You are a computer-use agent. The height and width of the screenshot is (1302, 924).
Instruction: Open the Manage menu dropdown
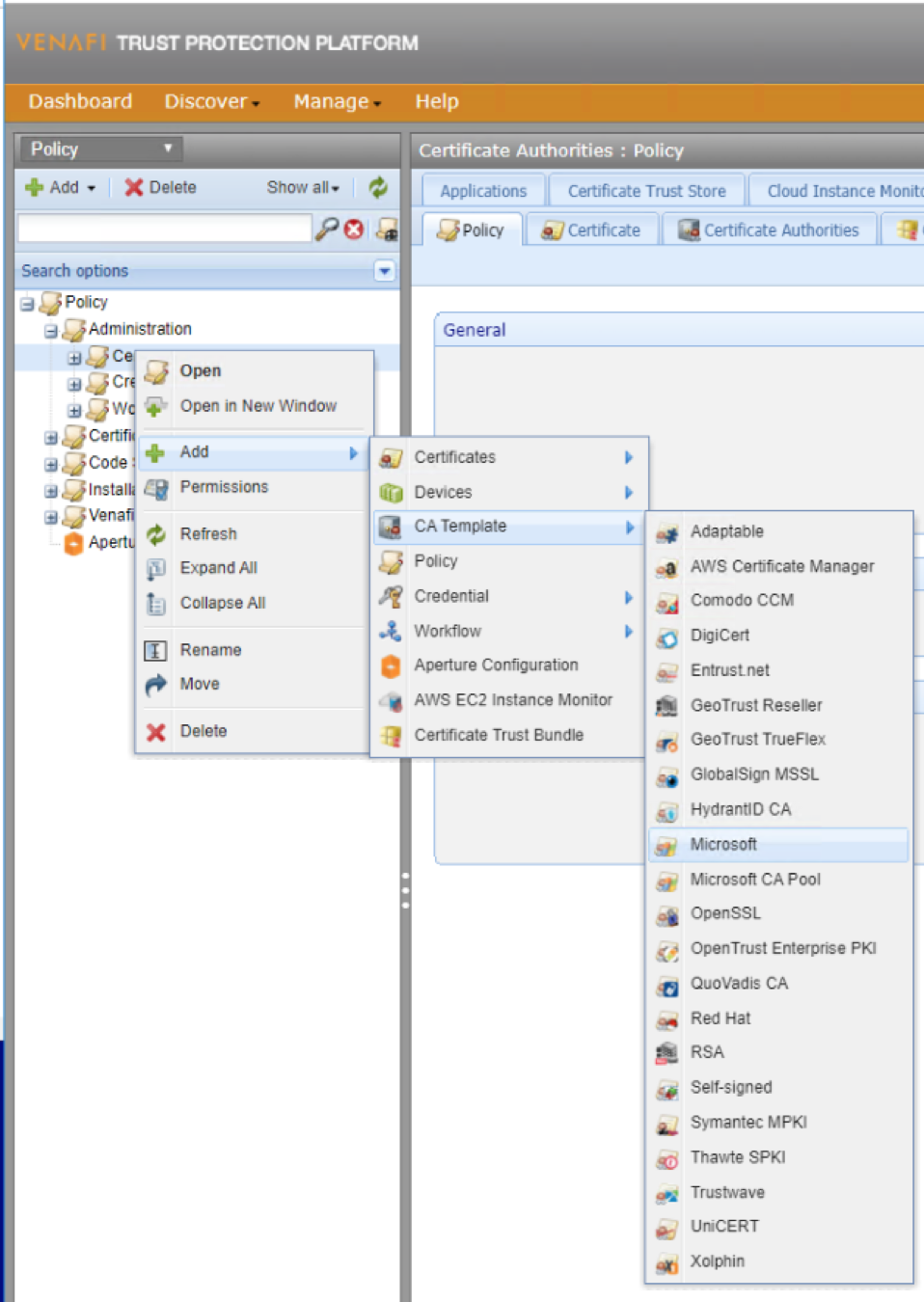337,101
